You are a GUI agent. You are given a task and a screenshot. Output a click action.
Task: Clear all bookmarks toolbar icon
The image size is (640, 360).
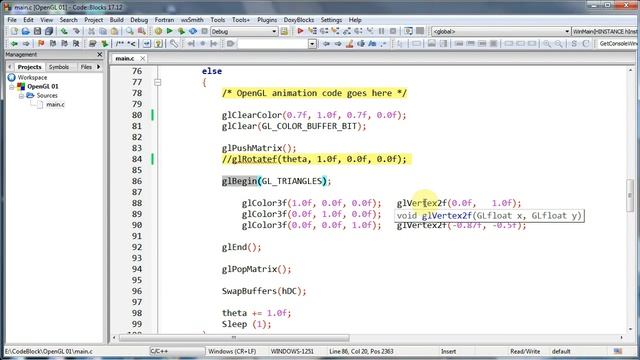(x=76, y=43)
